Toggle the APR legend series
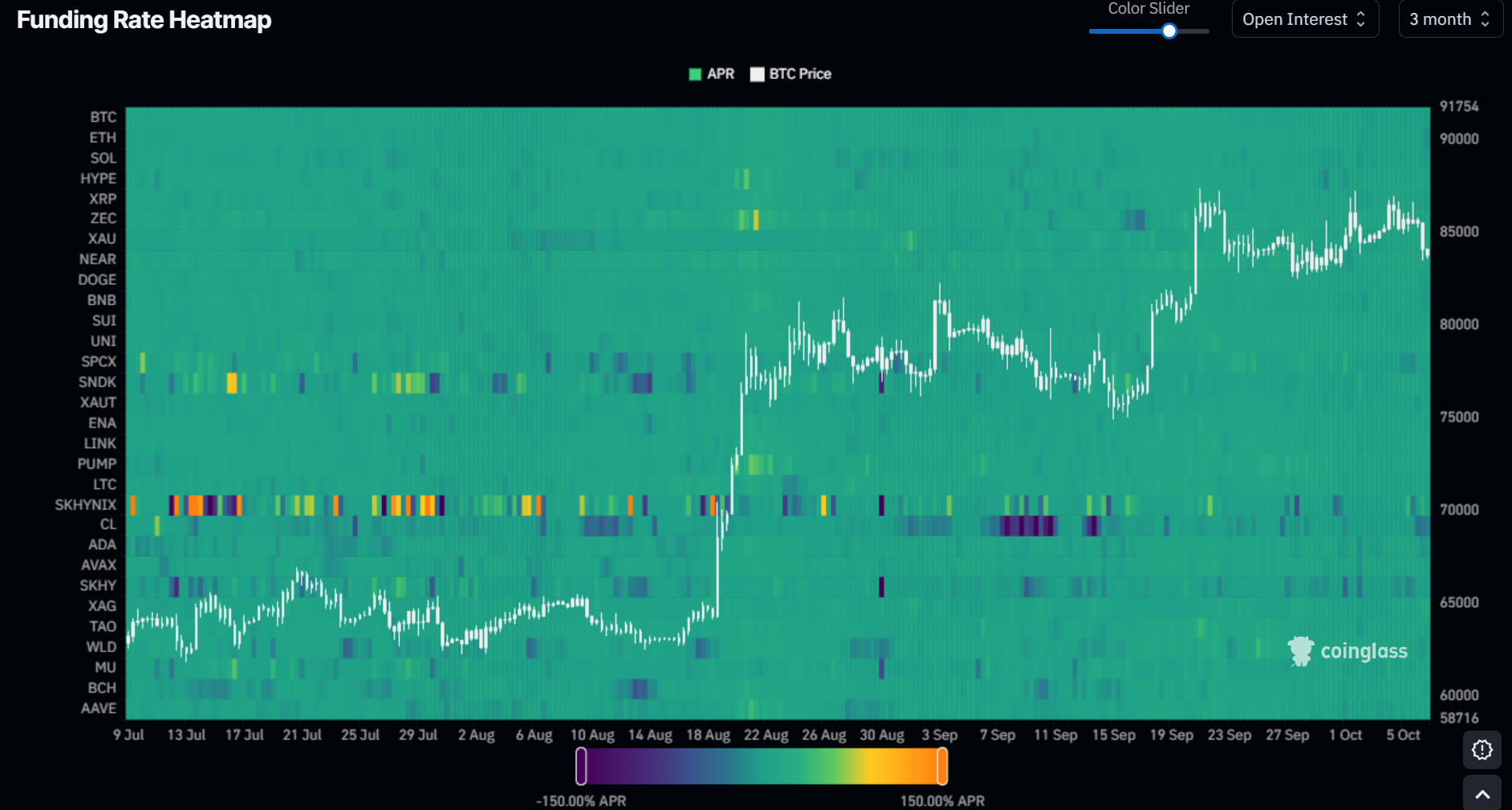 point(712,74)
